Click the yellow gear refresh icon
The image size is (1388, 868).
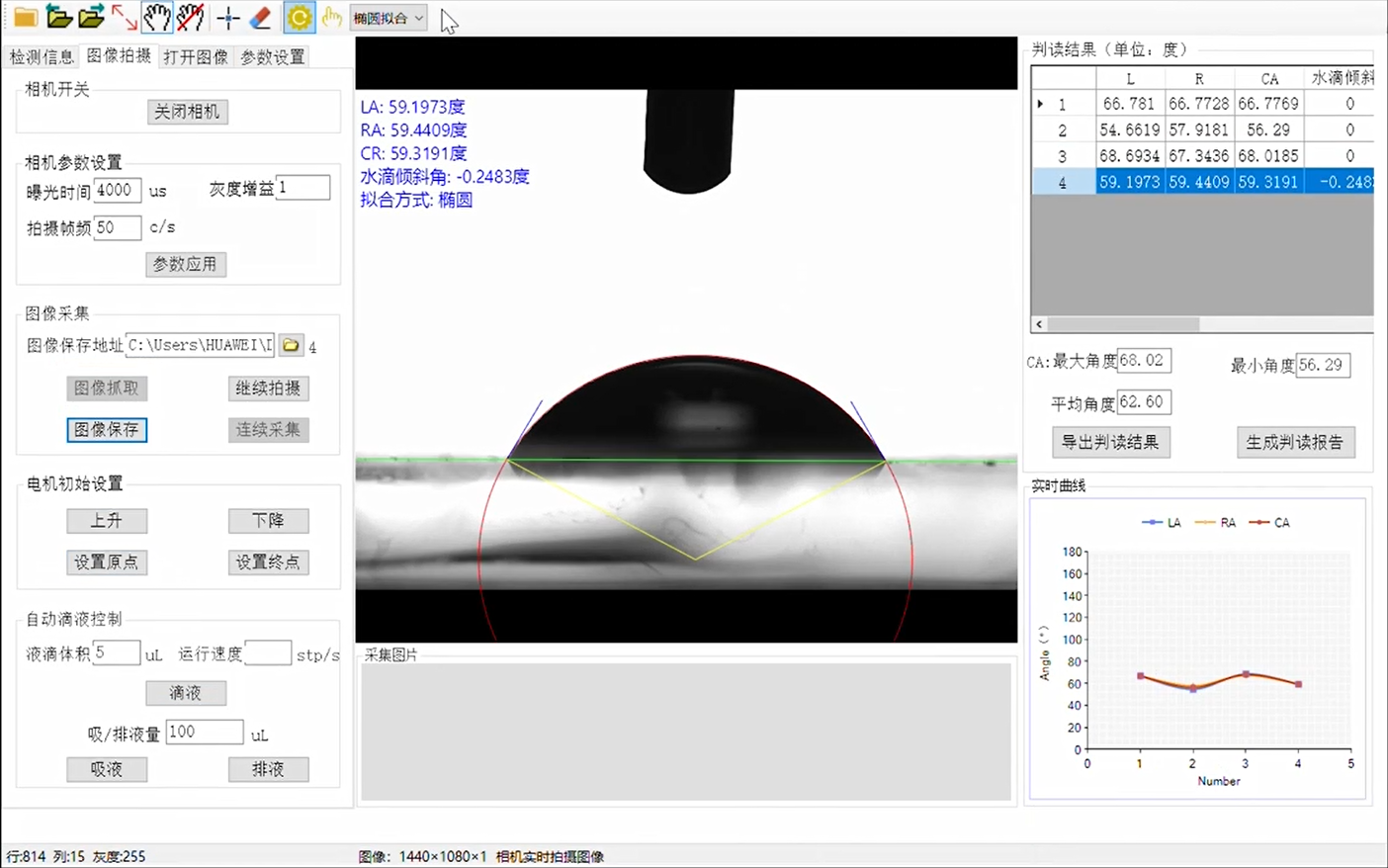(x=299, y=17)
